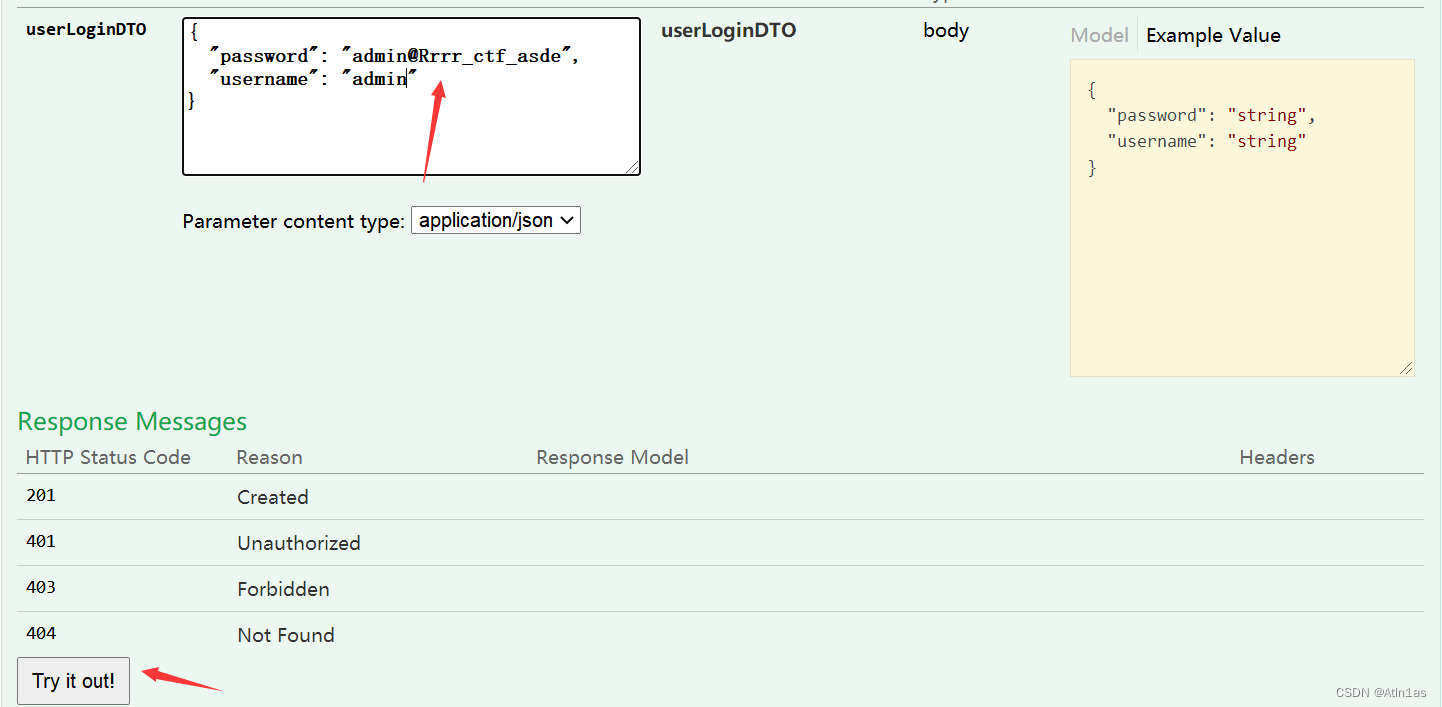The image size is (1442, 707).
Task: Click the Response Messages heading
Action: 131,421
